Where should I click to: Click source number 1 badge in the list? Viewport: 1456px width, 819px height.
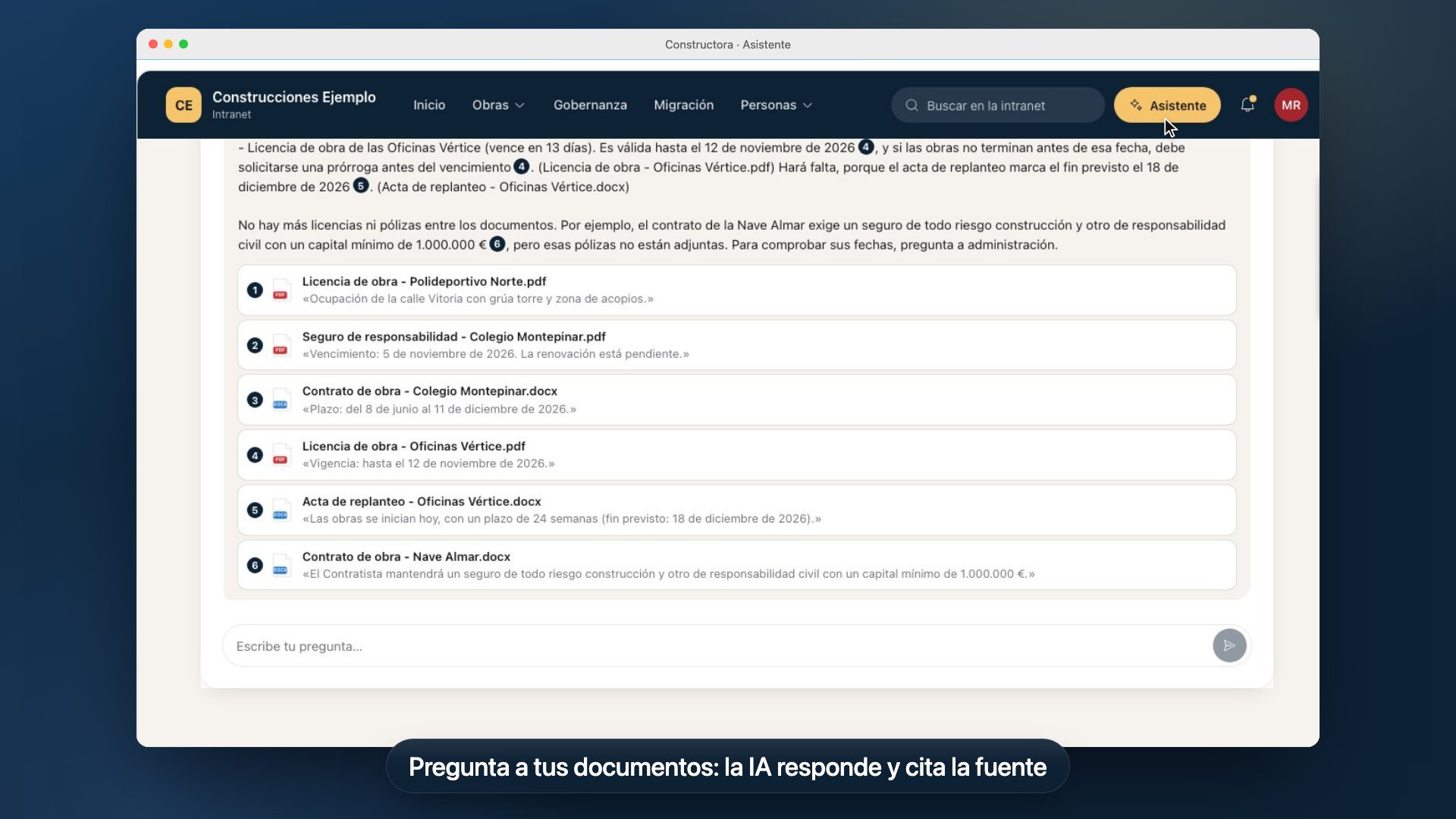point(255,290)
